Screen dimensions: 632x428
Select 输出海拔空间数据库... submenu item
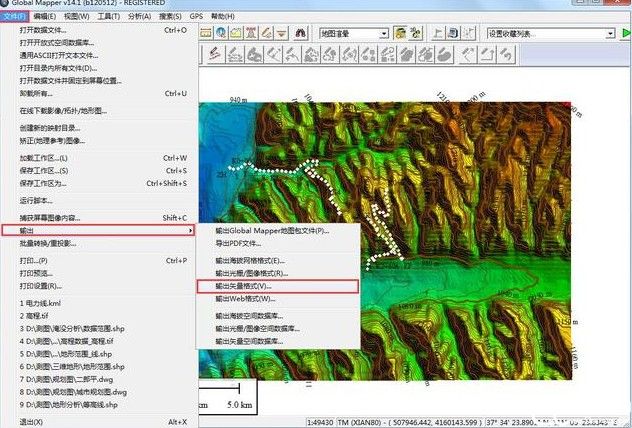coord(278,316)
